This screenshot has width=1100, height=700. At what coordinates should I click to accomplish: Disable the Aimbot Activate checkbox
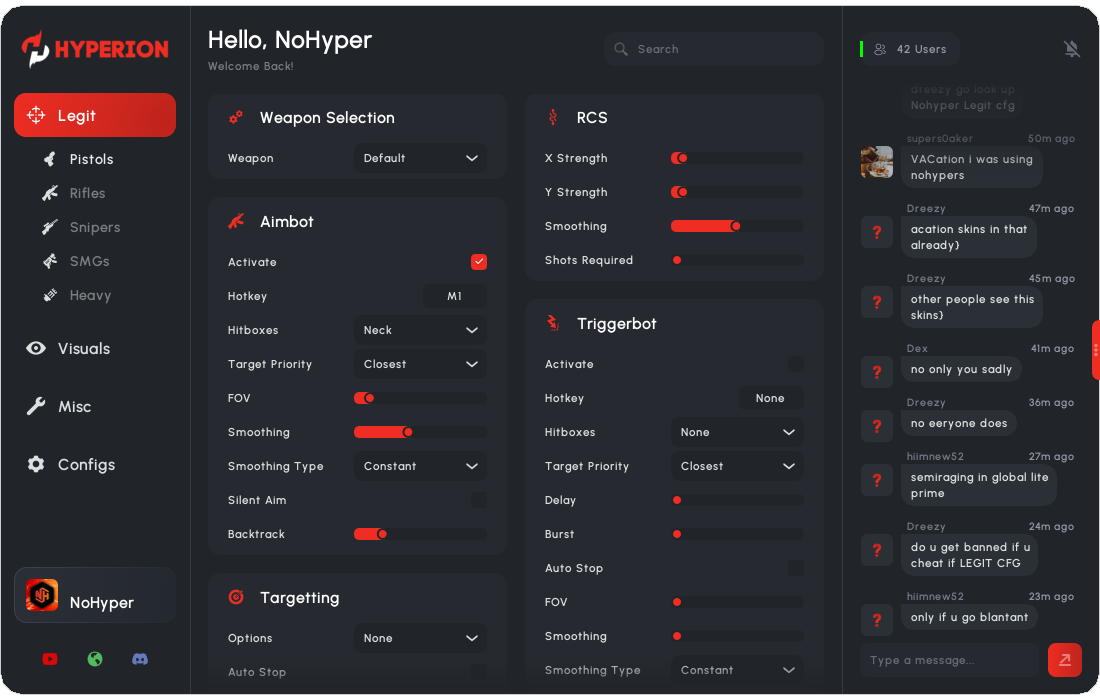coord(479,262)
